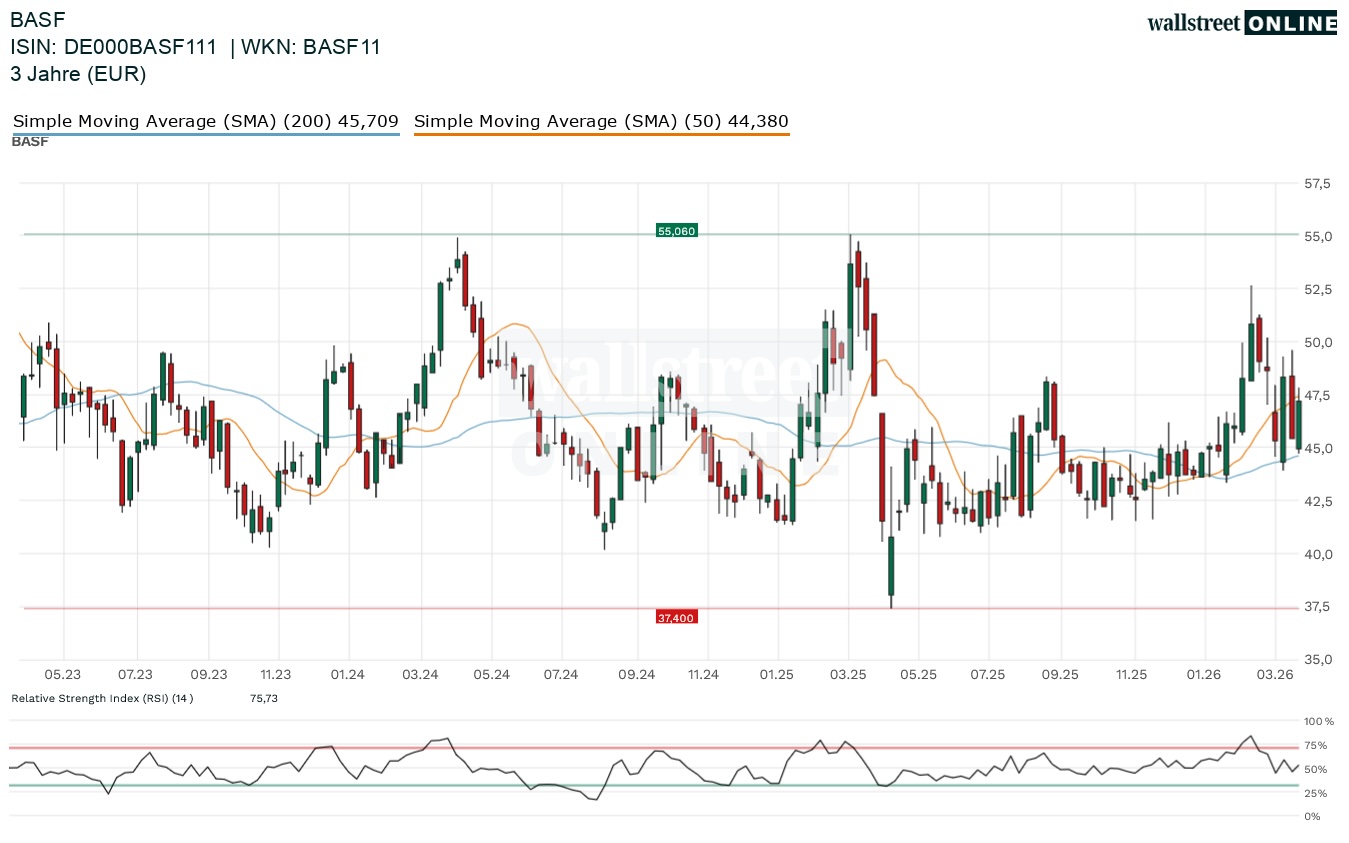
Task: Click the ISIN DE000BASF111 text
Action: 113,47
